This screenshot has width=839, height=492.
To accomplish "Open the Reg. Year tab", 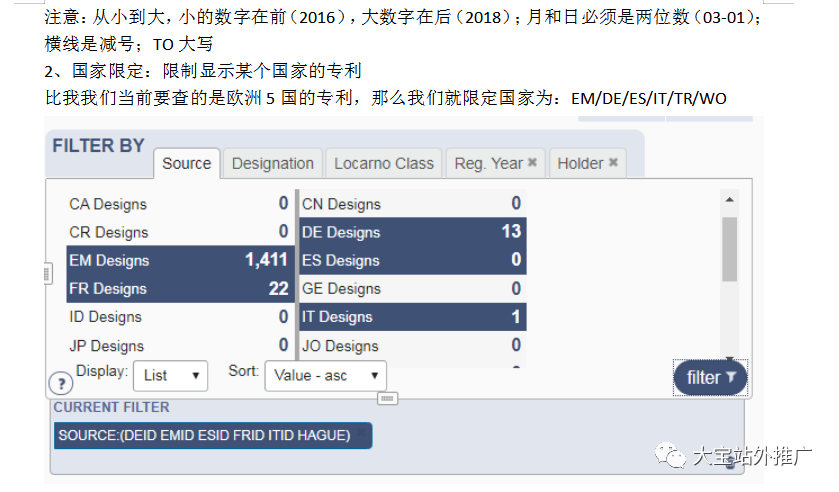I will 488,163.
